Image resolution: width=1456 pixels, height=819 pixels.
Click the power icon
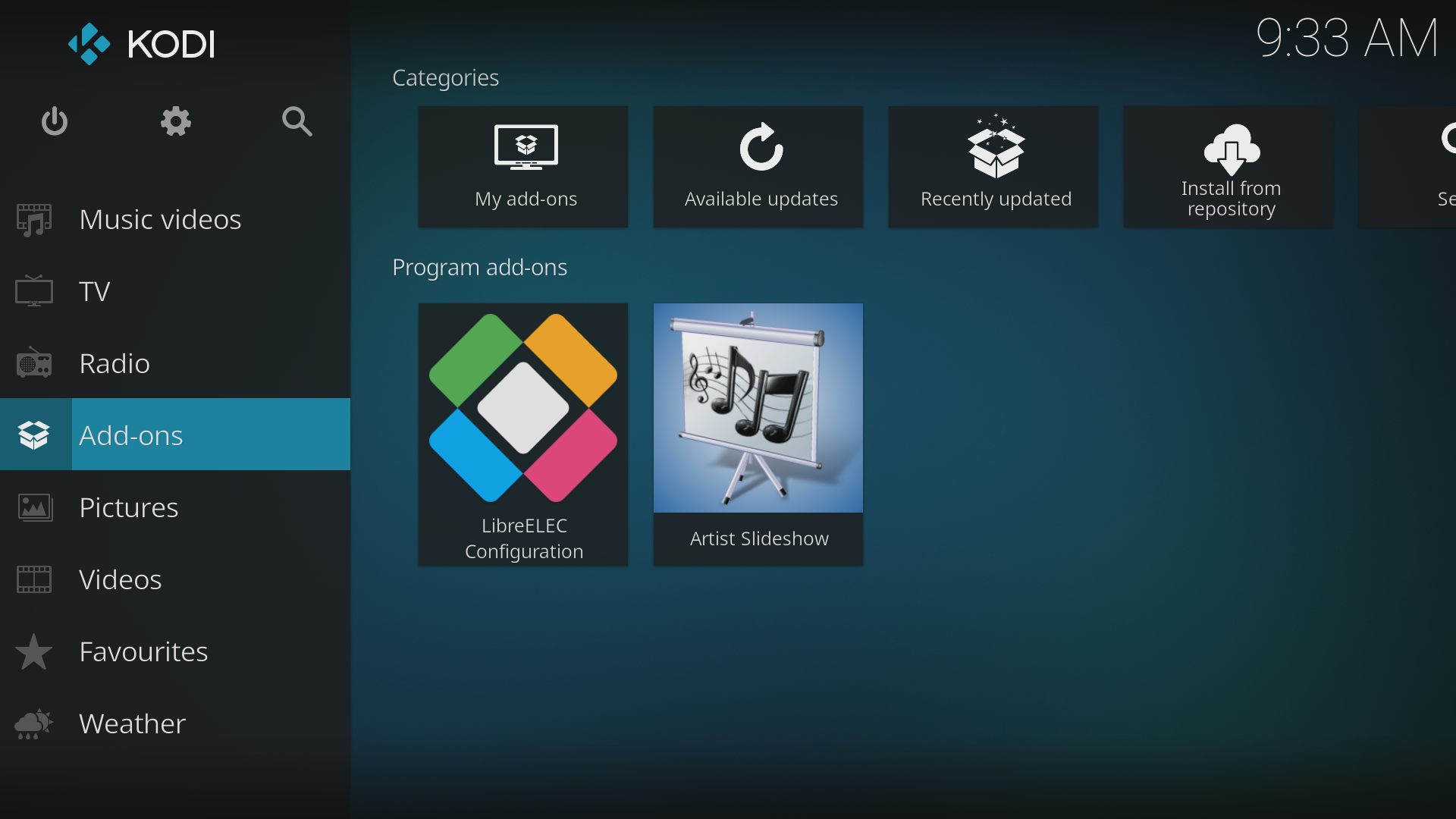point(54,121)
